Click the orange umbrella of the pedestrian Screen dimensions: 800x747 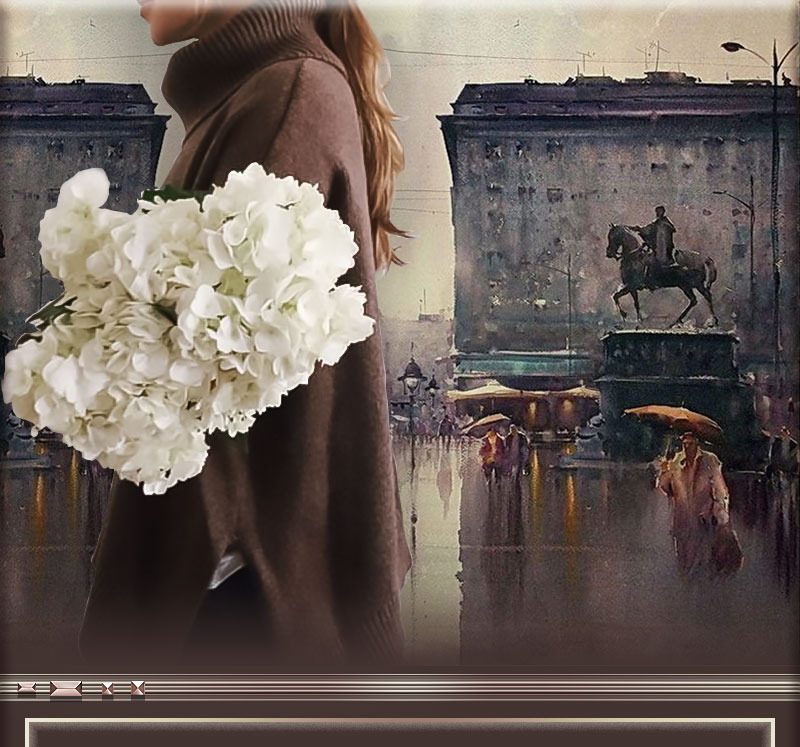(671, 418)
